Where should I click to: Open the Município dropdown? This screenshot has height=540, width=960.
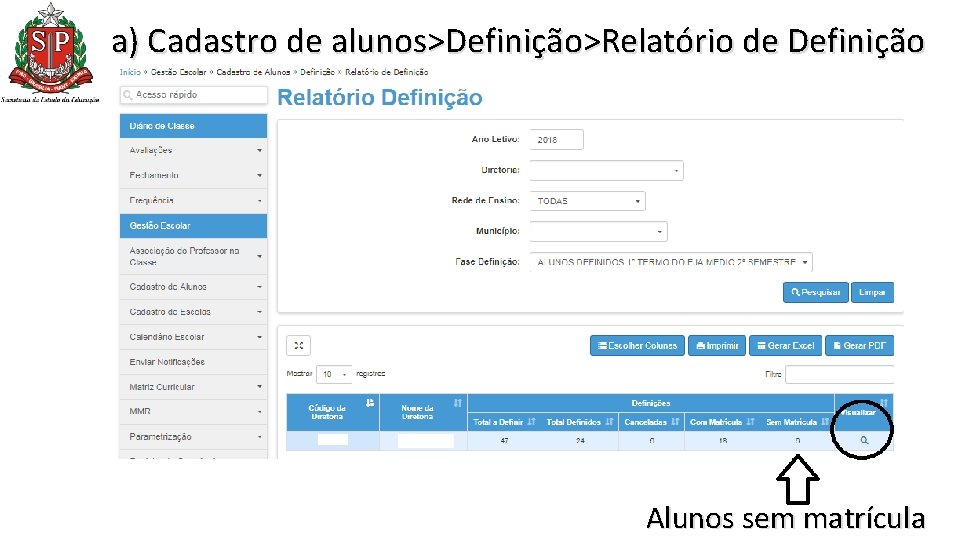[x=598, y=231]
